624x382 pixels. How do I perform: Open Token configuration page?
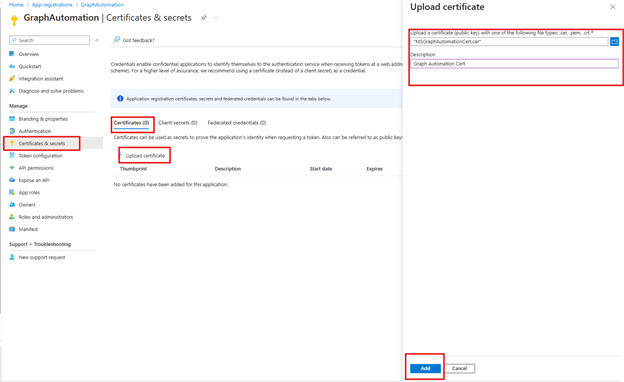coord(41,156)
